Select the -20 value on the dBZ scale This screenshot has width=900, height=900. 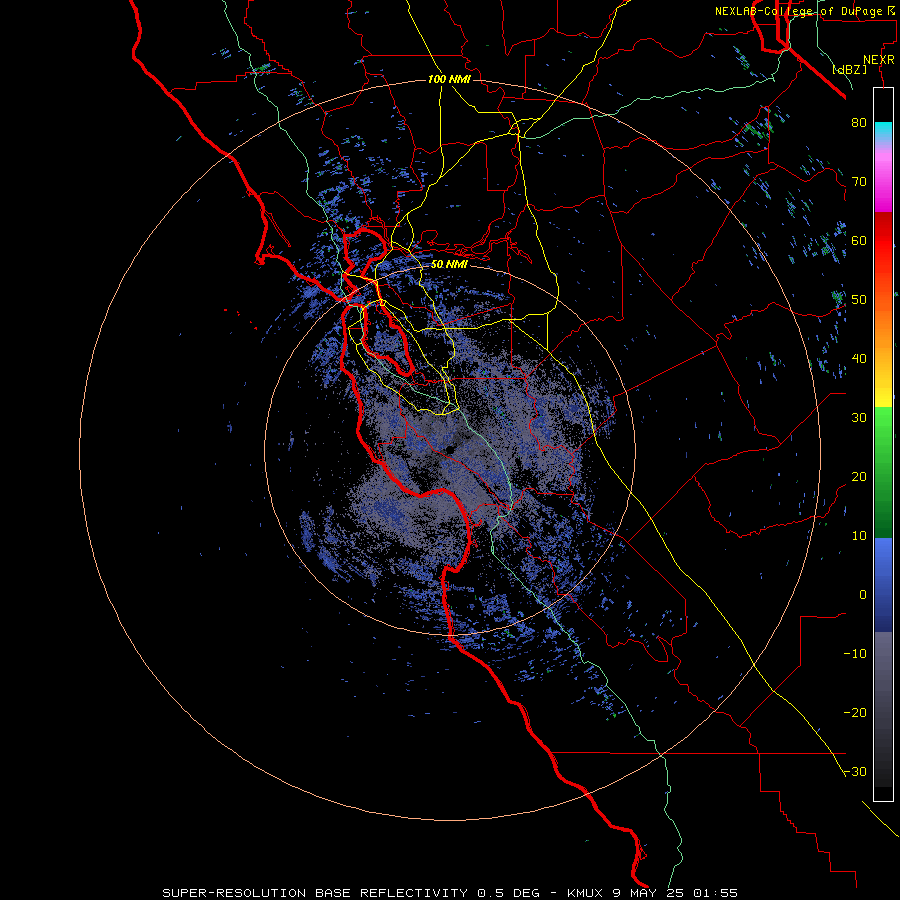[x=855, y=713]
